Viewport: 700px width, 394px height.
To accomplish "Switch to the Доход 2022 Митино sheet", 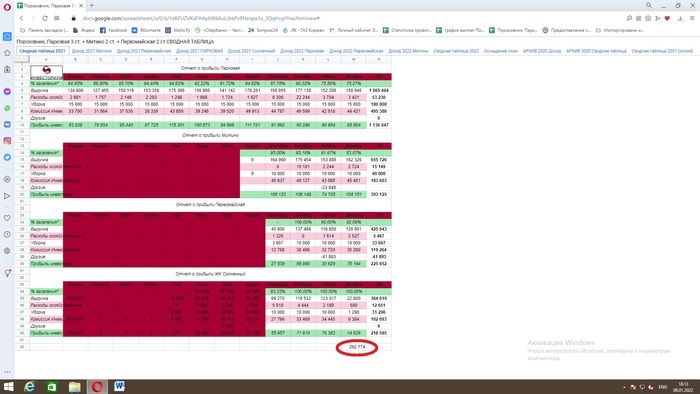I will (x=408, y=51).
